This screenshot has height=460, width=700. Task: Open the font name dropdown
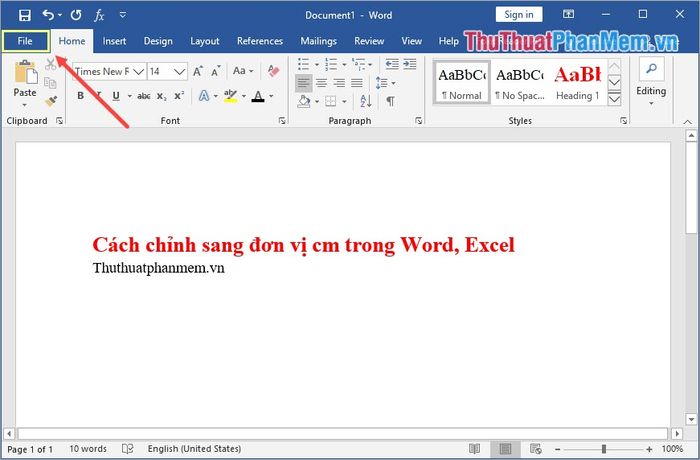click(139, 71)
